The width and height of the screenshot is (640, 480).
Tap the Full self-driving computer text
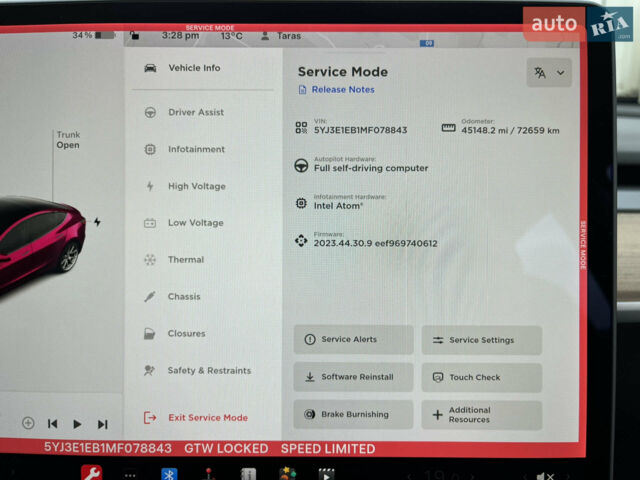tap(371, 168)
